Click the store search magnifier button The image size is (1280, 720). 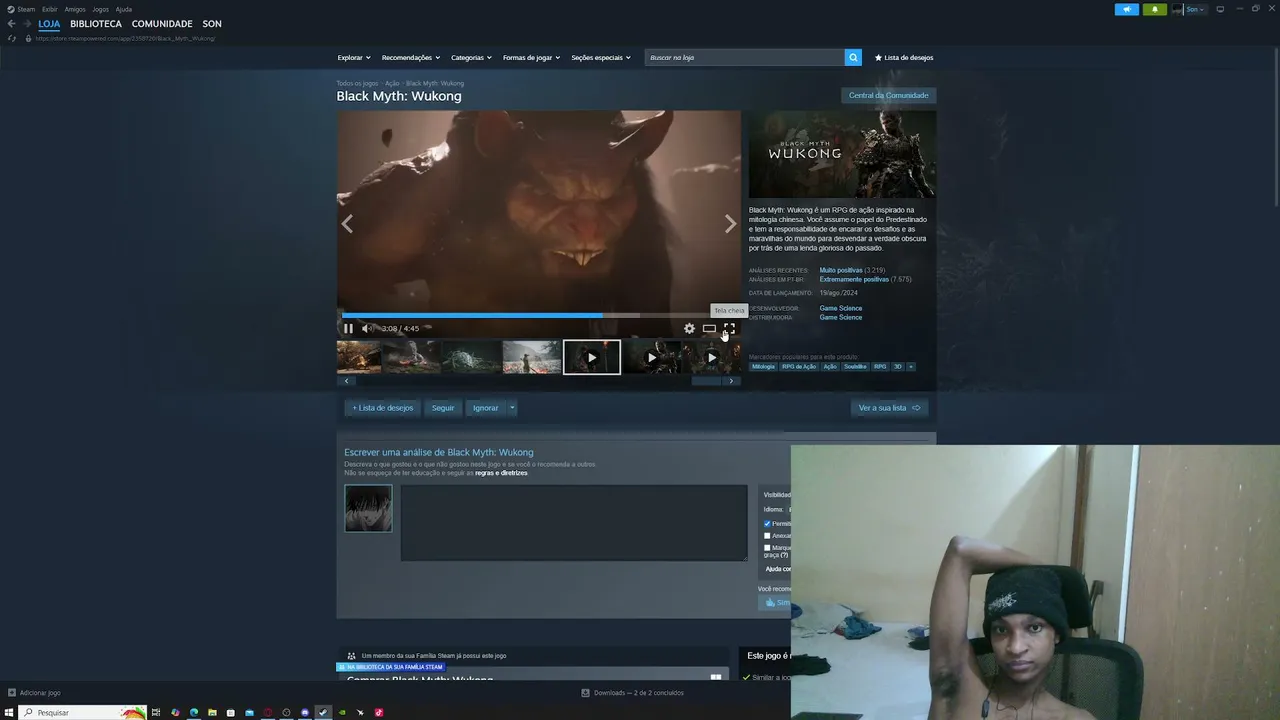[x=853, y=57]
